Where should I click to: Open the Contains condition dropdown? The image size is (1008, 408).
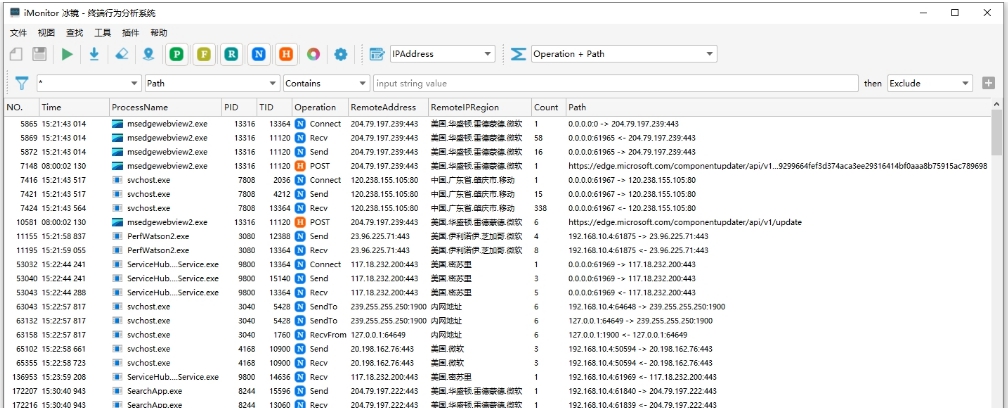pos(326,84)
